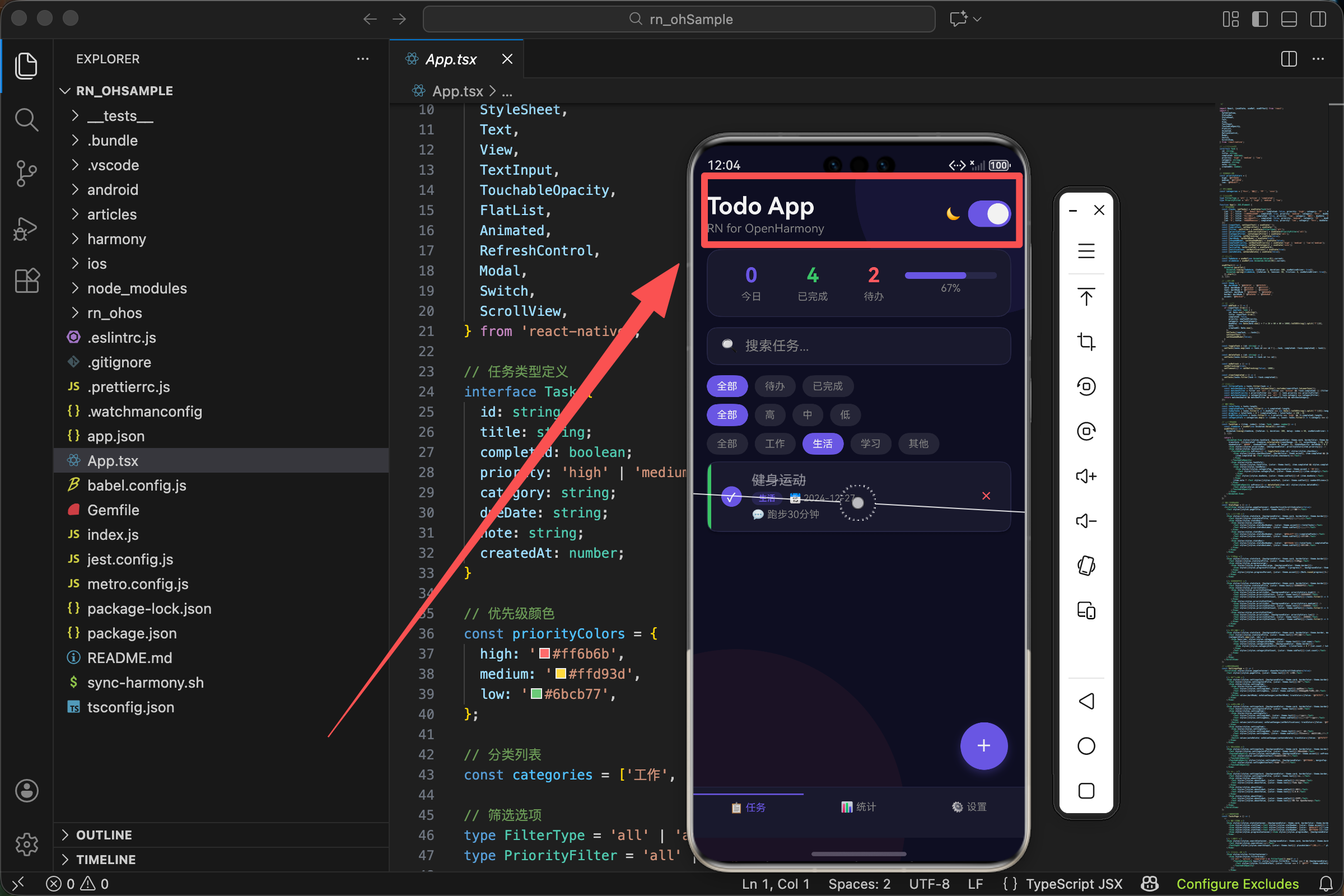Toggle the primary side bar layout button
Image resolution: width=1344 pixels, height=896 pixels.
(x=1259, y=19)
